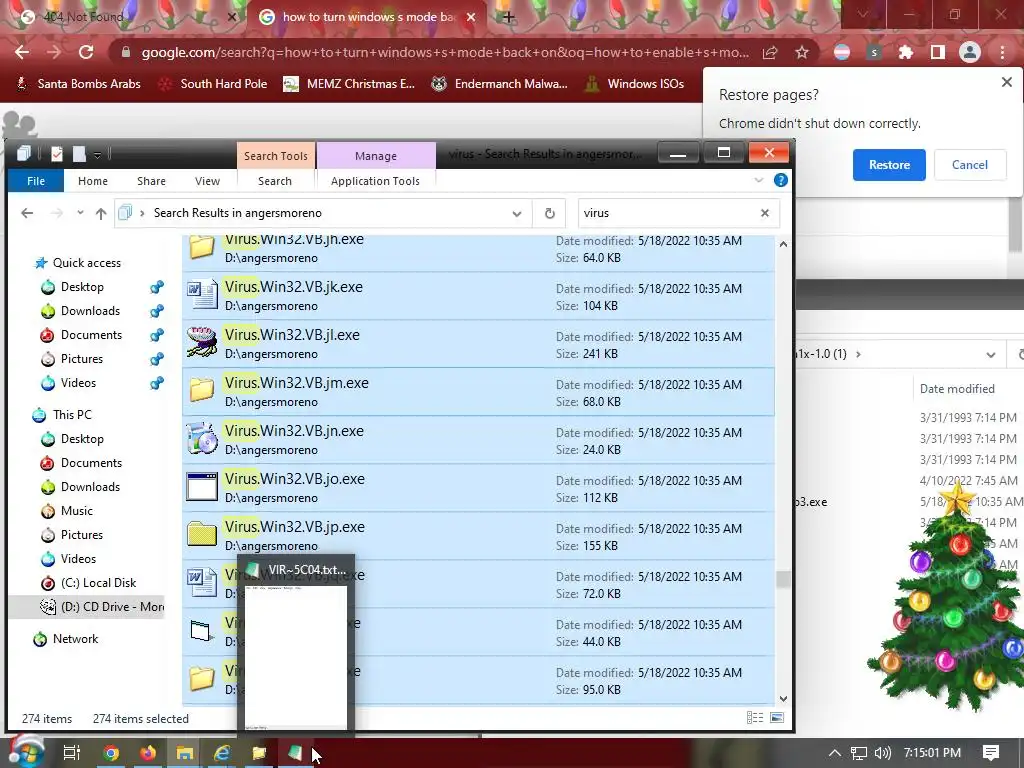This screenshot has width=1024, height=768.
Task: Select Virus.Win32.VB.jl.exe file icon
Action: 202,344
